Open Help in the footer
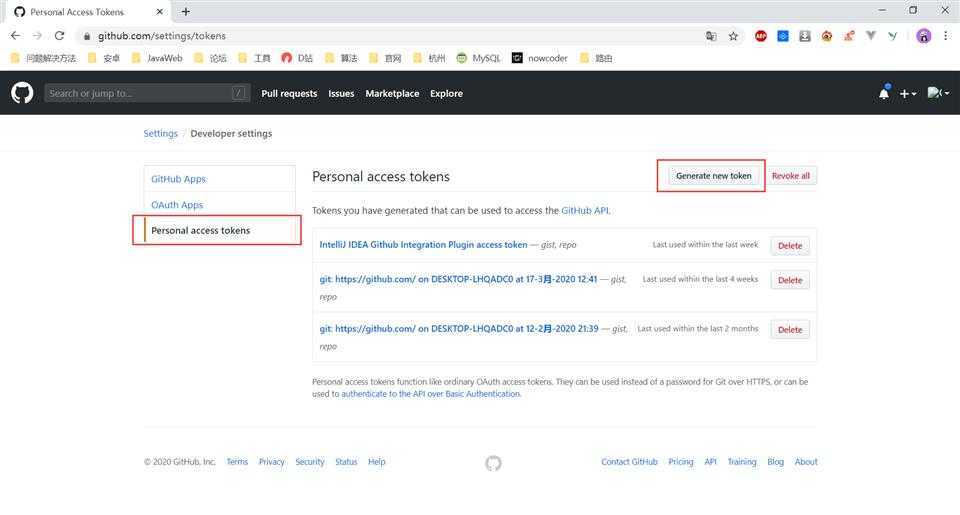 pos(377,462)
